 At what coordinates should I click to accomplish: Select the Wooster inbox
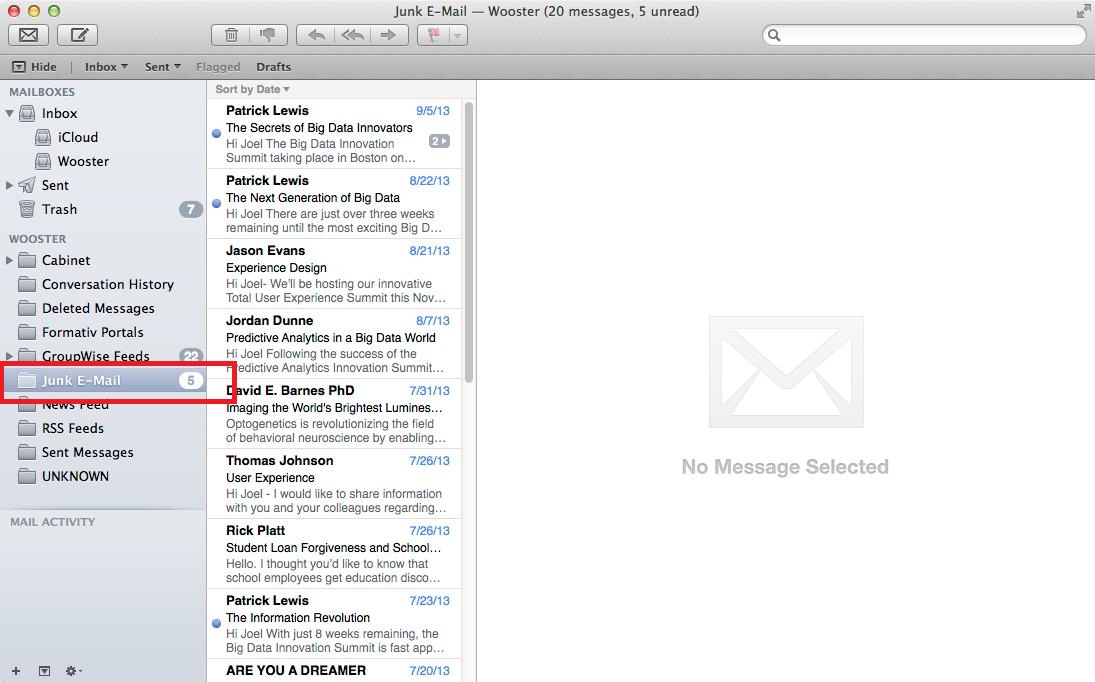(x=103, y=161)
